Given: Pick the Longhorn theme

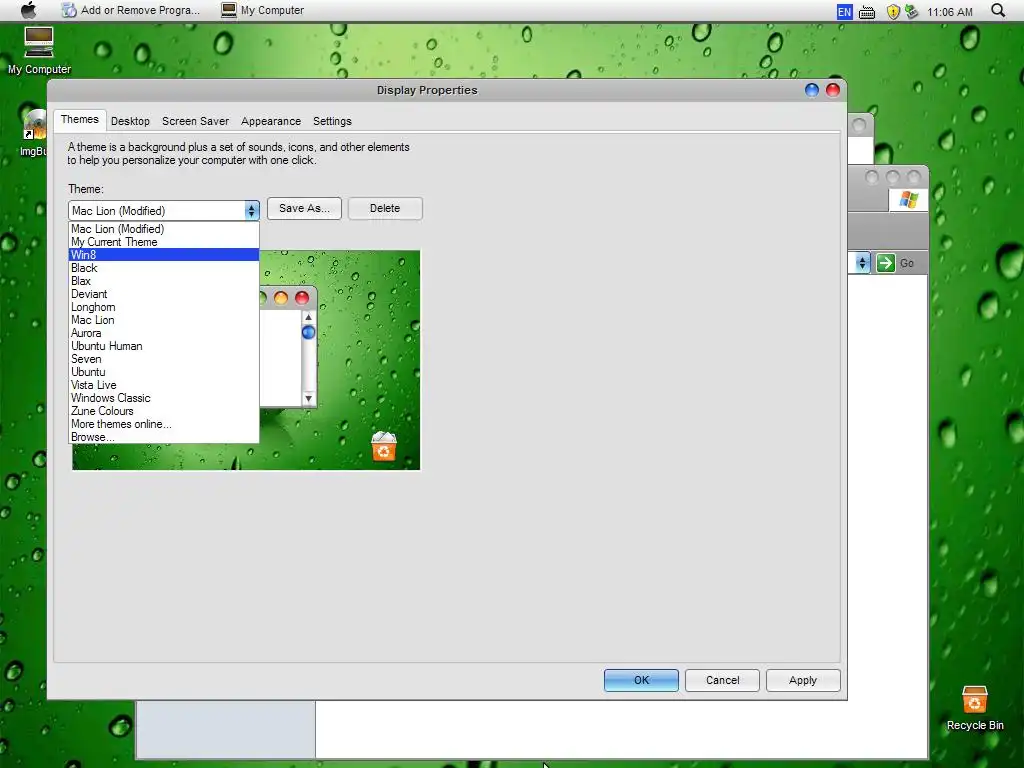Looking at the screenshot, I should coord(163,307).
